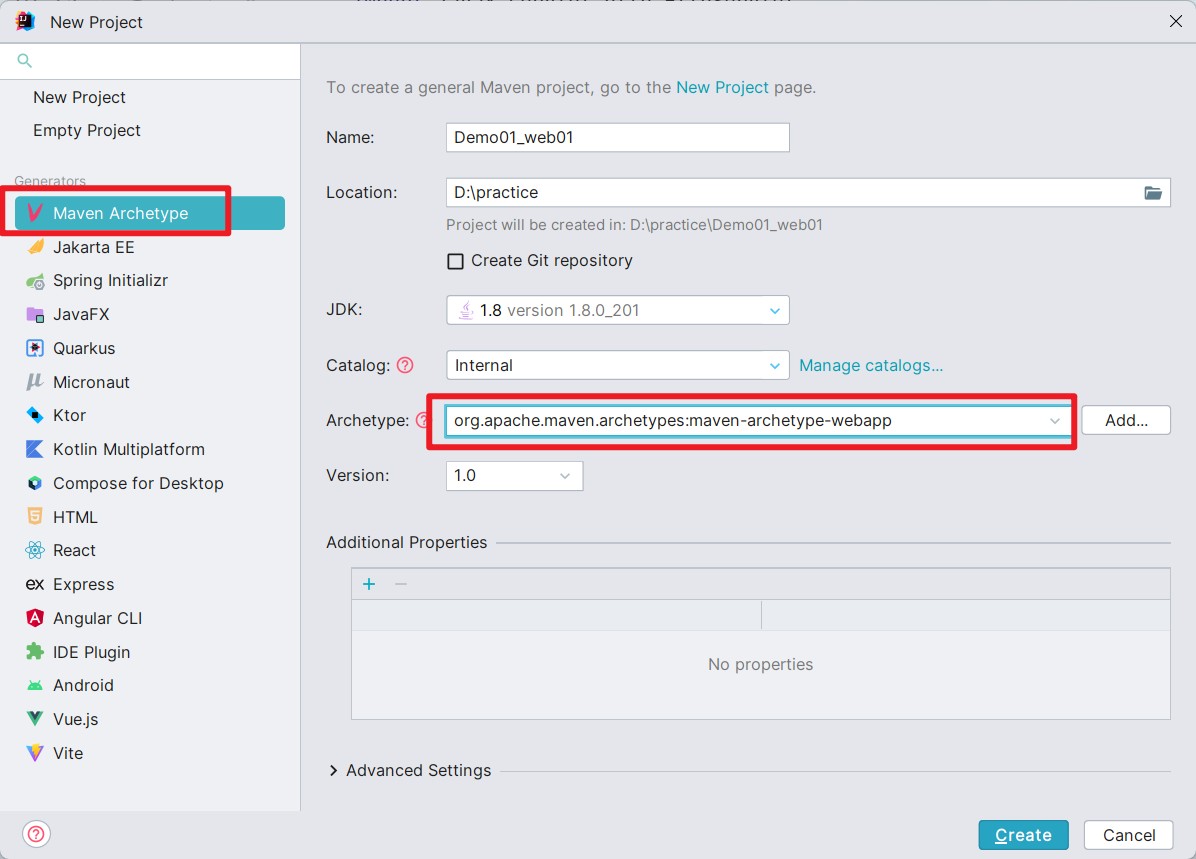Click the Micronaut mu icon
1196x859 pixels.
34,381
